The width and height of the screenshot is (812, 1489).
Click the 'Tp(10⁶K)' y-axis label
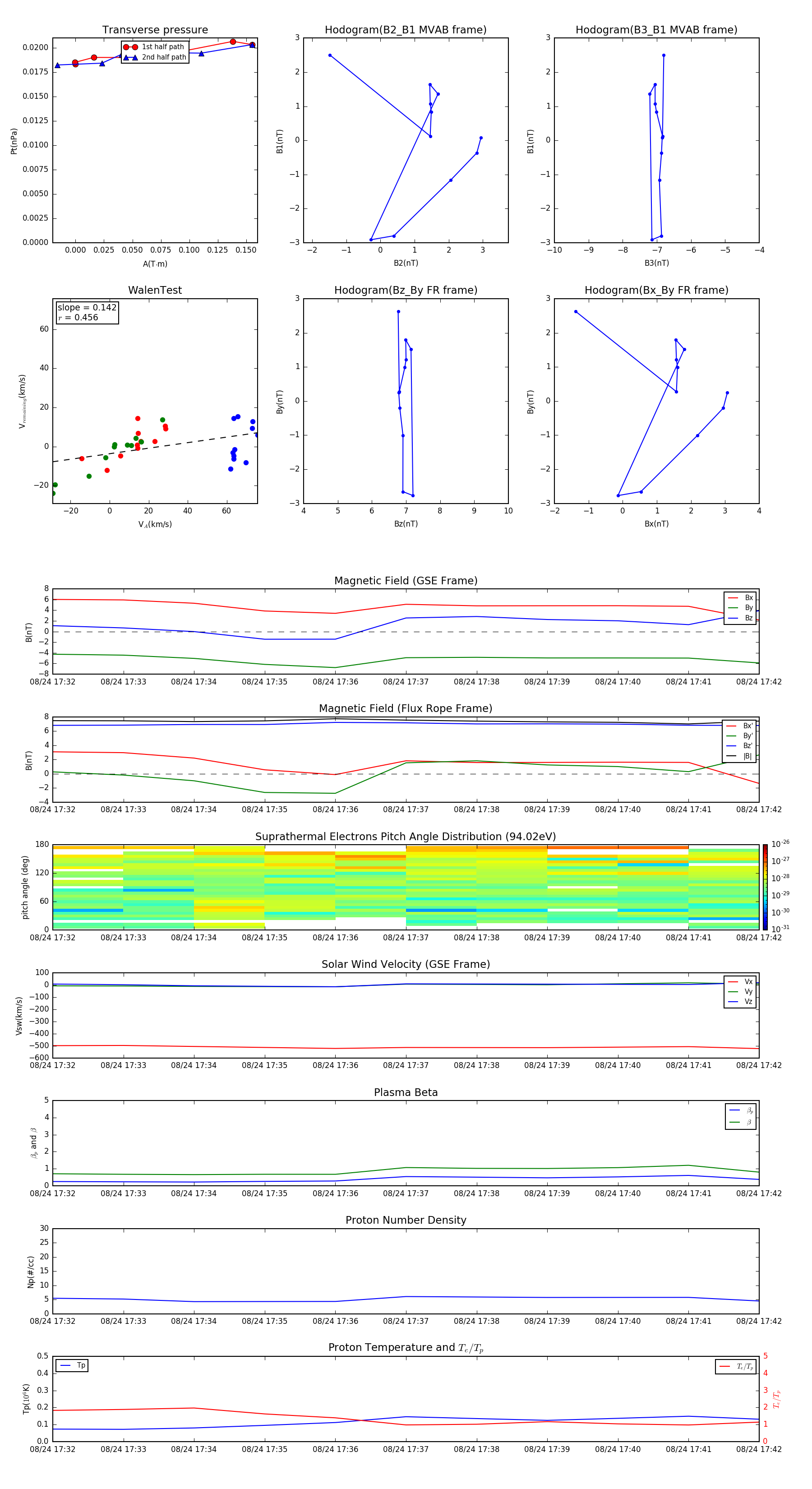pos(26,1399)
